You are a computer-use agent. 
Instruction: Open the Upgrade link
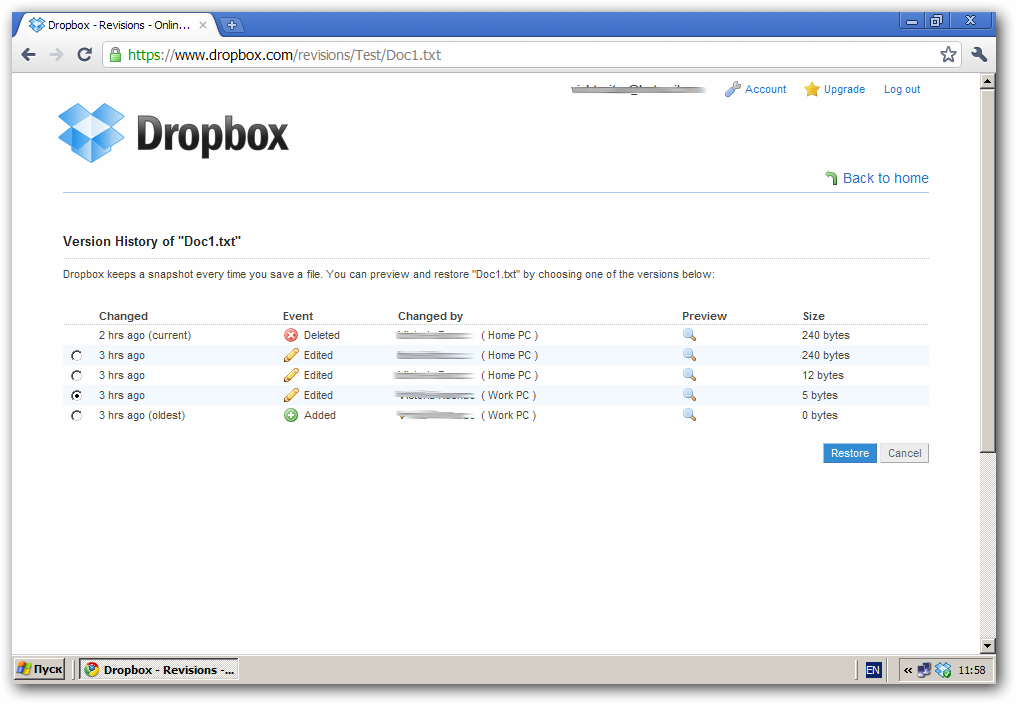pyautogui.click(x=844, y=89)
